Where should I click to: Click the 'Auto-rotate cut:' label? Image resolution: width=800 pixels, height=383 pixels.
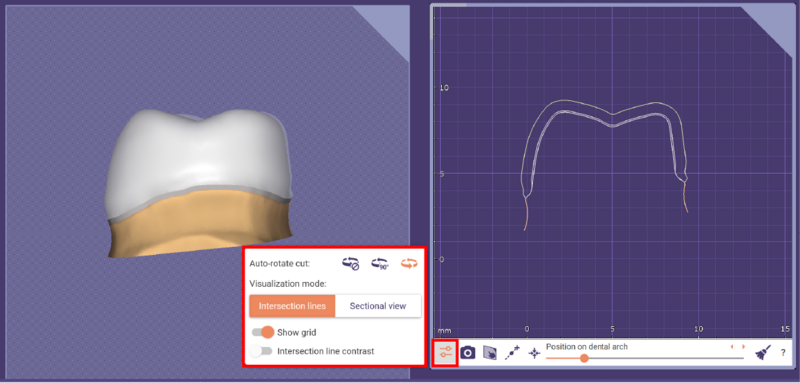pos(280,264)
